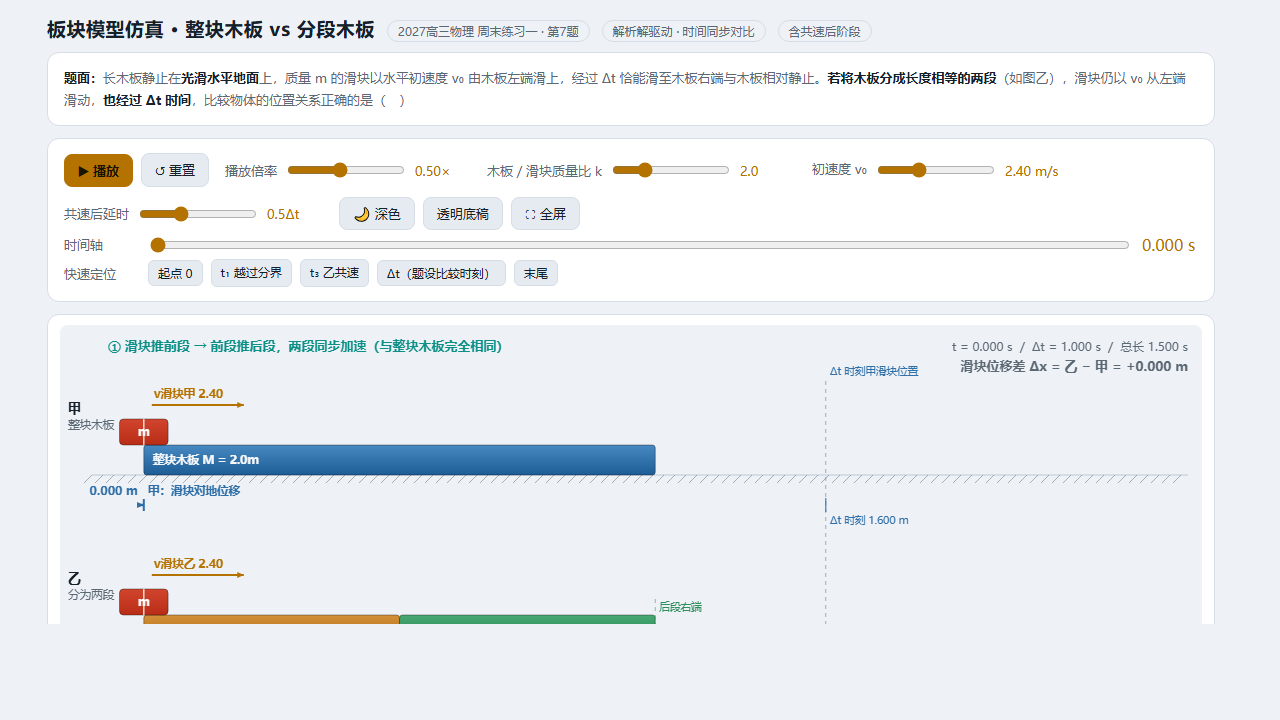1280x720 pixels.
Task: Click the v滑块乙 2.40 velocity label
Action: point(188,563)
